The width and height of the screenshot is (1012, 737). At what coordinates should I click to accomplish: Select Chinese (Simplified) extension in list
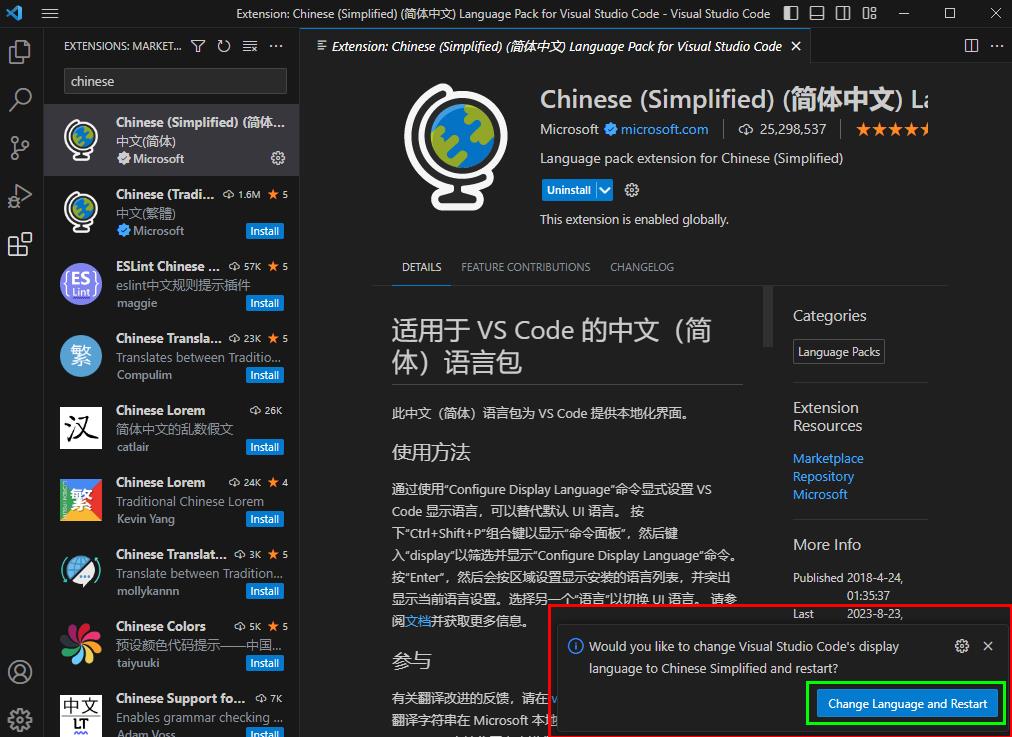(x=171, y=140)
